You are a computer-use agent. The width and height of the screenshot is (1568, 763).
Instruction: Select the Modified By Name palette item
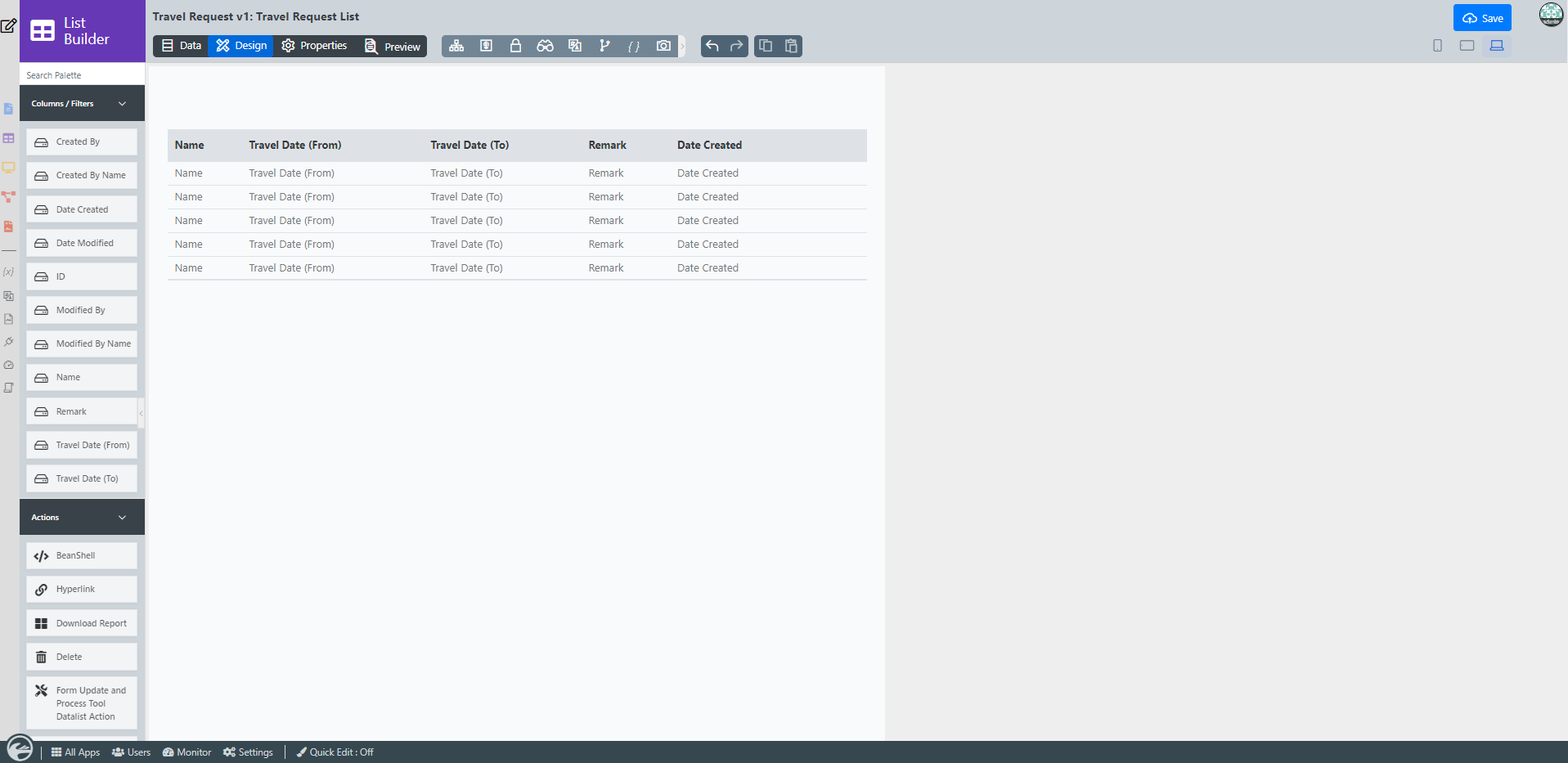click(x=82, y=343)
